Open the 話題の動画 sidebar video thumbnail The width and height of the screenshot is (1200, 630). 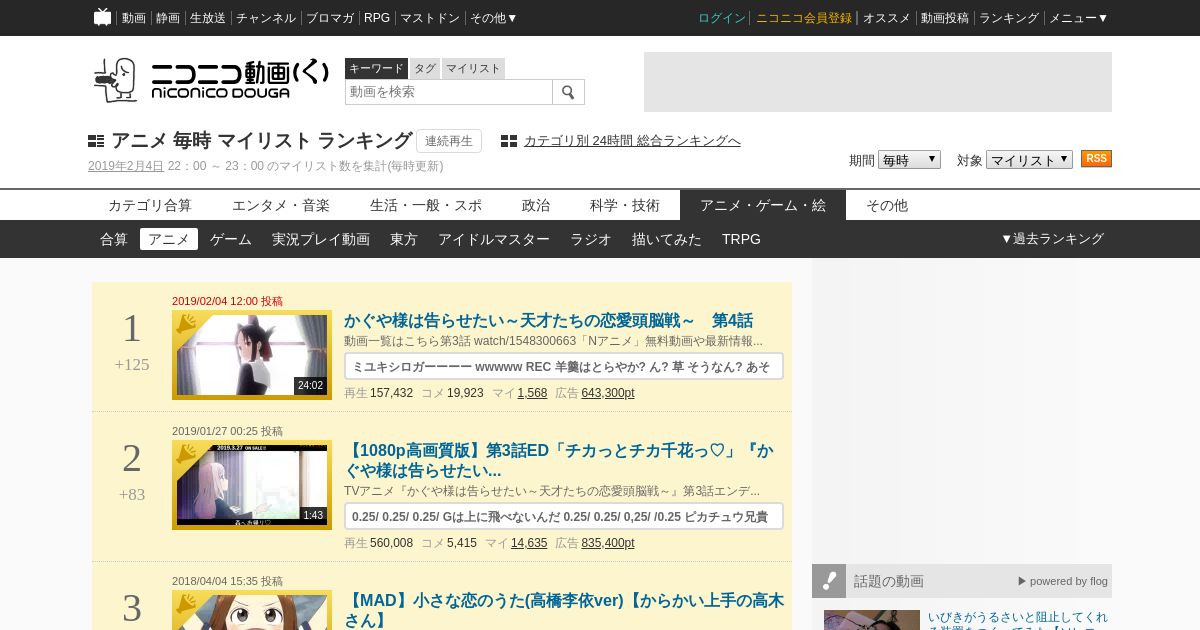click(872, 620)
